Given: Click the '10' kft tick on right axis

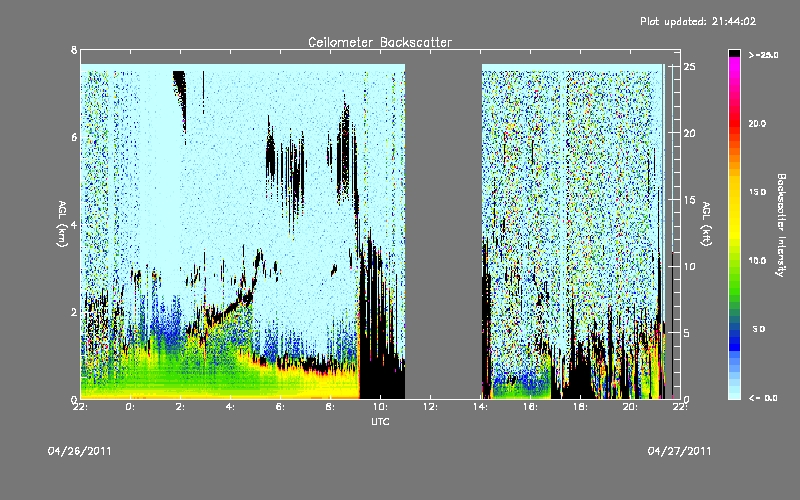Looking at the screenshot, I should tap(690, 266).
